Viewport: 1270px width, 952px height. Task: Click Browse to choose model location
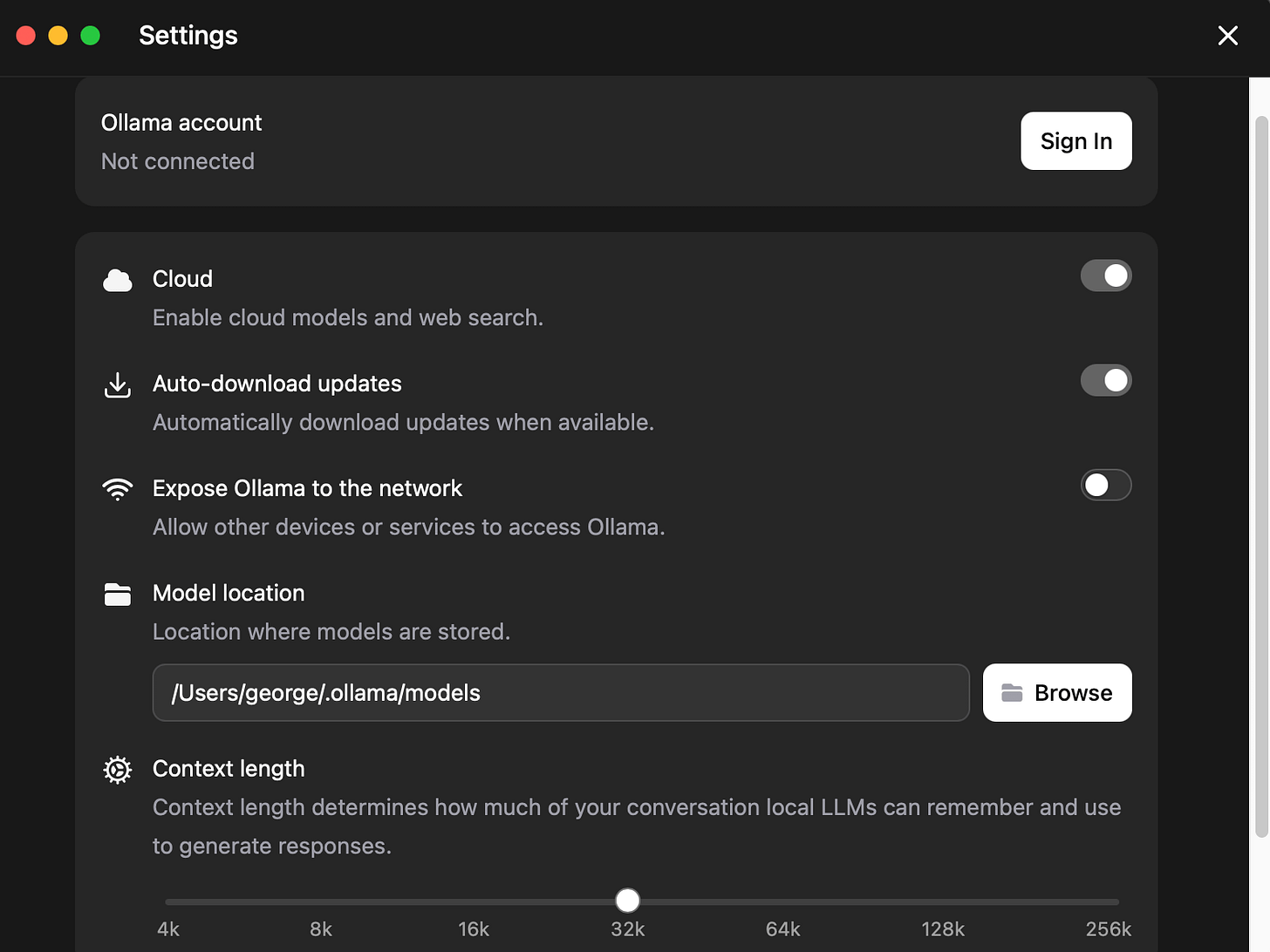[1057, 693]
